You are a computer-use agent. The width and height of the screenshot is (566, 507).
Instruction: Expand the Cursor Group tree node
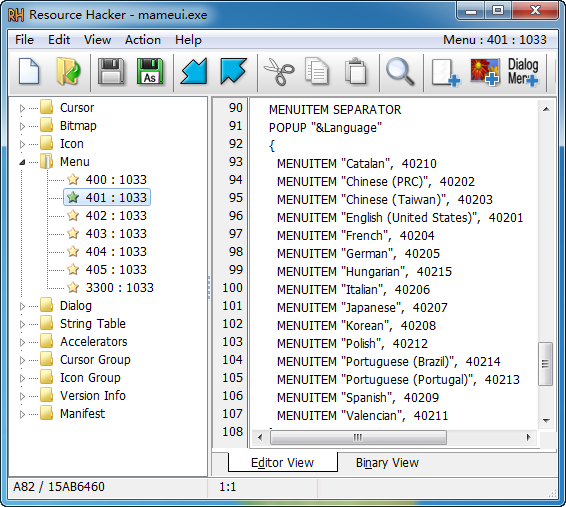click(x=22, y=360)
